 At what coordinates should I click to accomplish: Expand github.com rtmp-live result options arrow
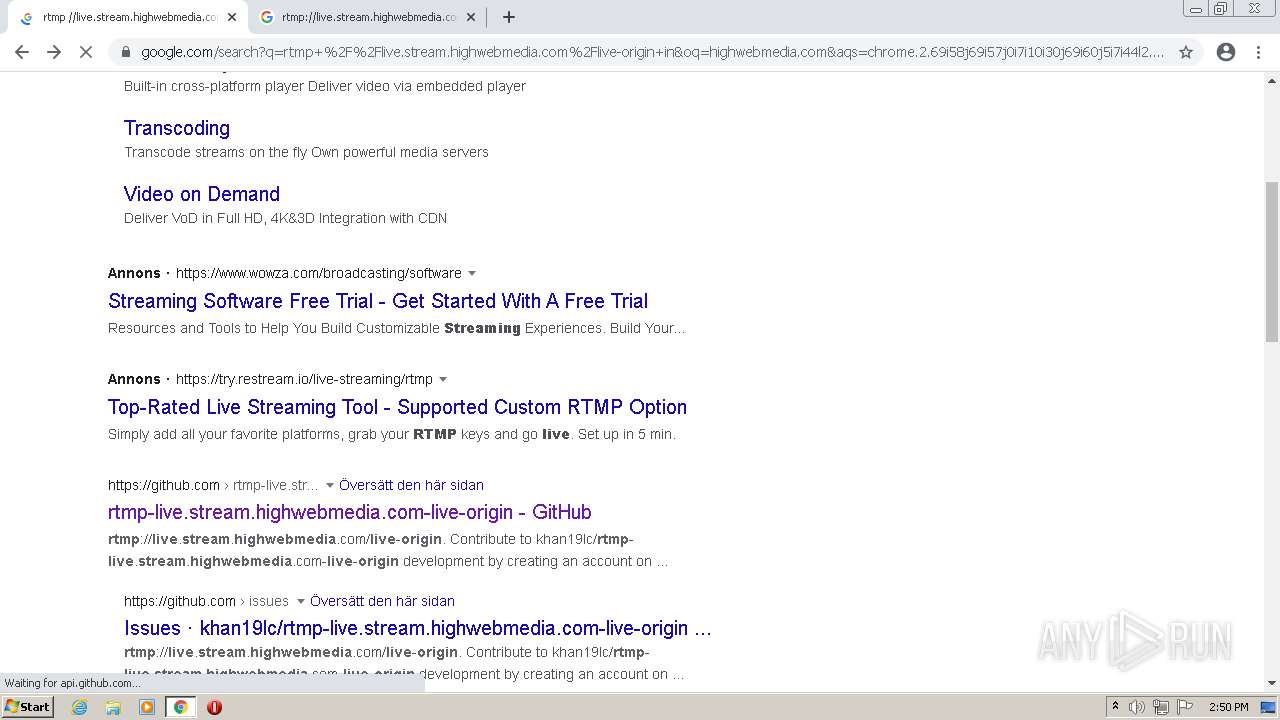[x=330, y=485]
